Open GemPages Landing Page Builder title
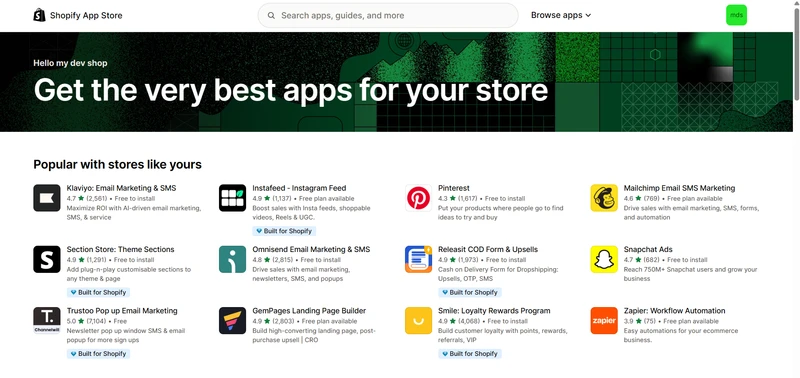Viewport: 800px width, 378px height. pyautogui.click(x=309, y=311)
